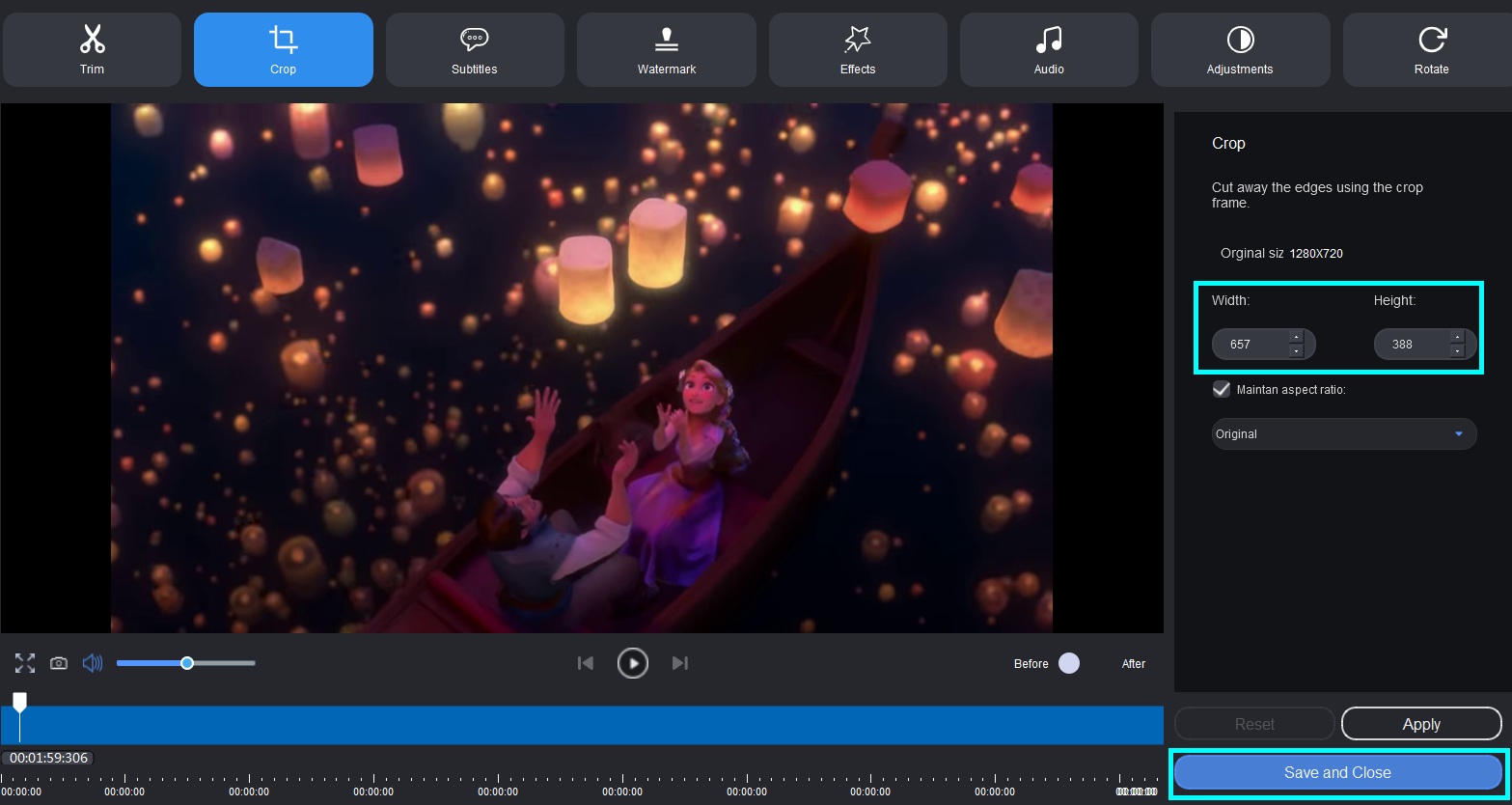Image resolution: width=1512 pixels, height=805 pixels.
Task: Open the Effects tab
Action: 858,50
